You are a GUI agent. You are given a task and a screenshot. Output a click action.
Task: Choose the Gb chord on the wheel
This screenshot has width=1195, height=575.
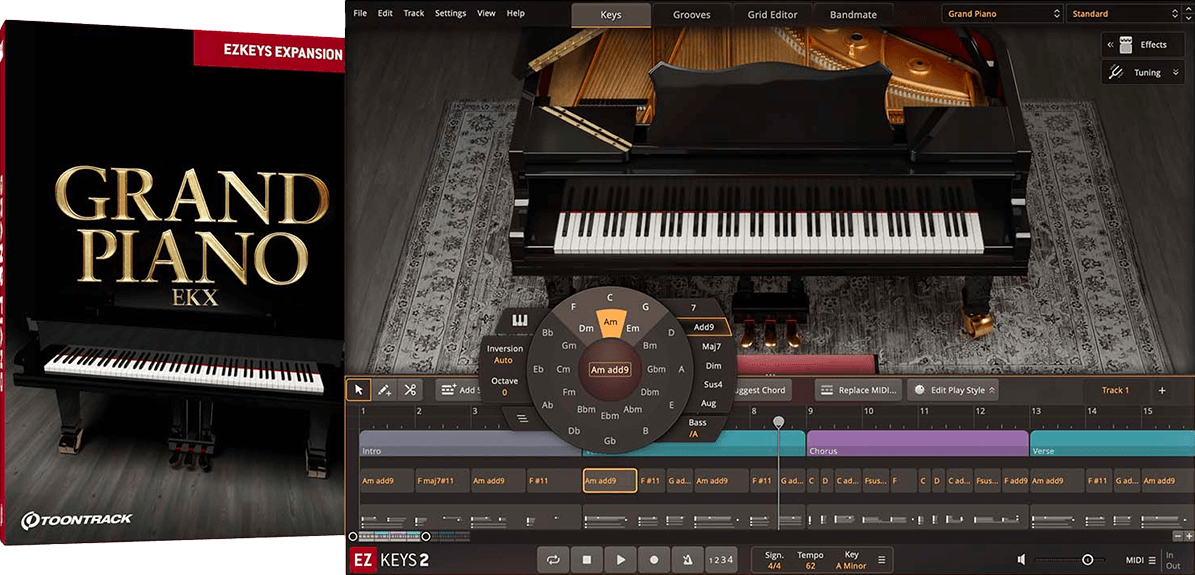(x=610, y=441)
